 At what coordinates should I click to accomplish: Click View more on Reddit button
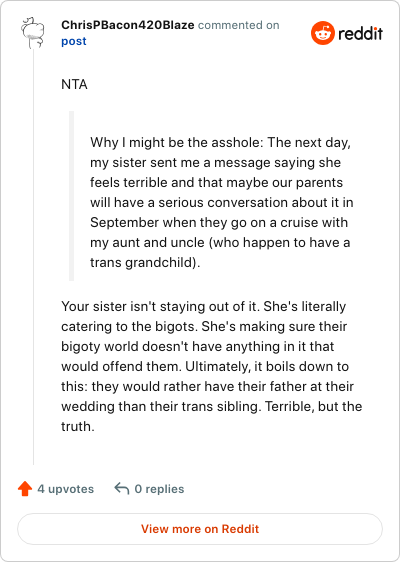coord(200,529)
